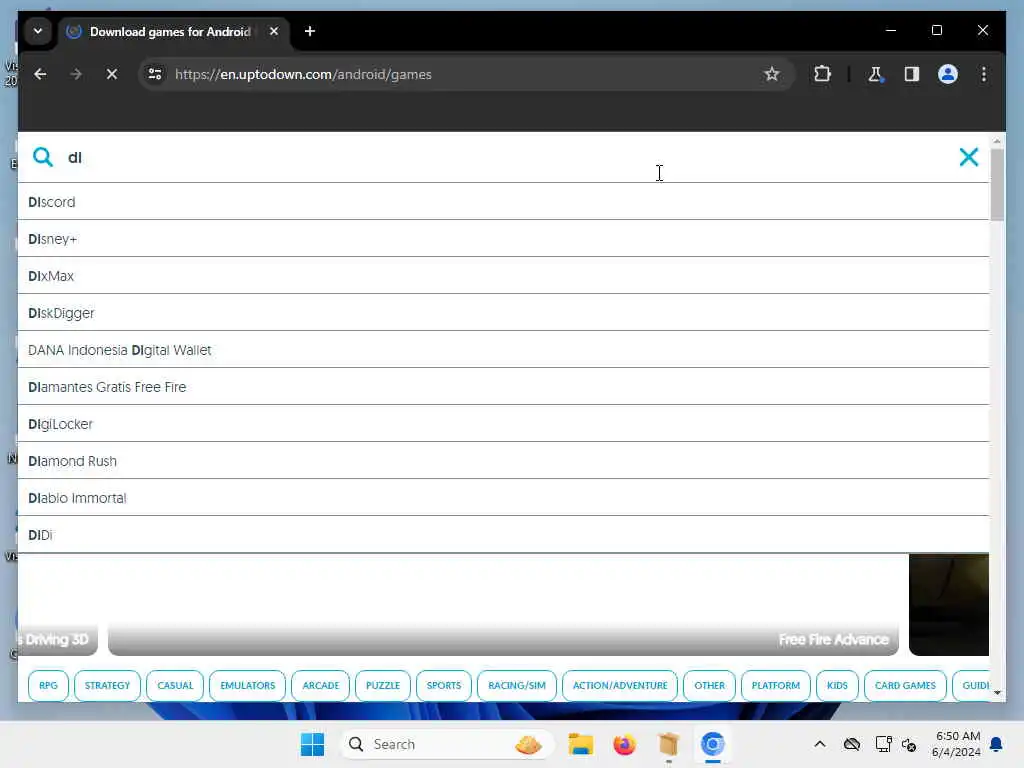Click the search text field containing 'di'
1024x768 pixels.
coord(503,157)
